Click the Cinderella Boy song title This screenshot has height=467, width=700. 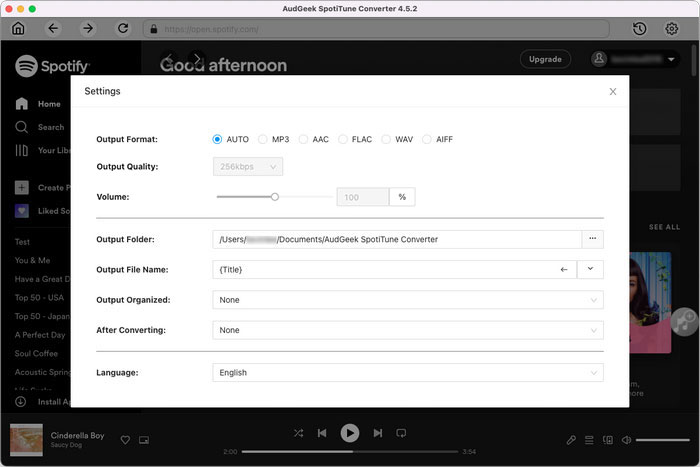(x=77, y=435)
